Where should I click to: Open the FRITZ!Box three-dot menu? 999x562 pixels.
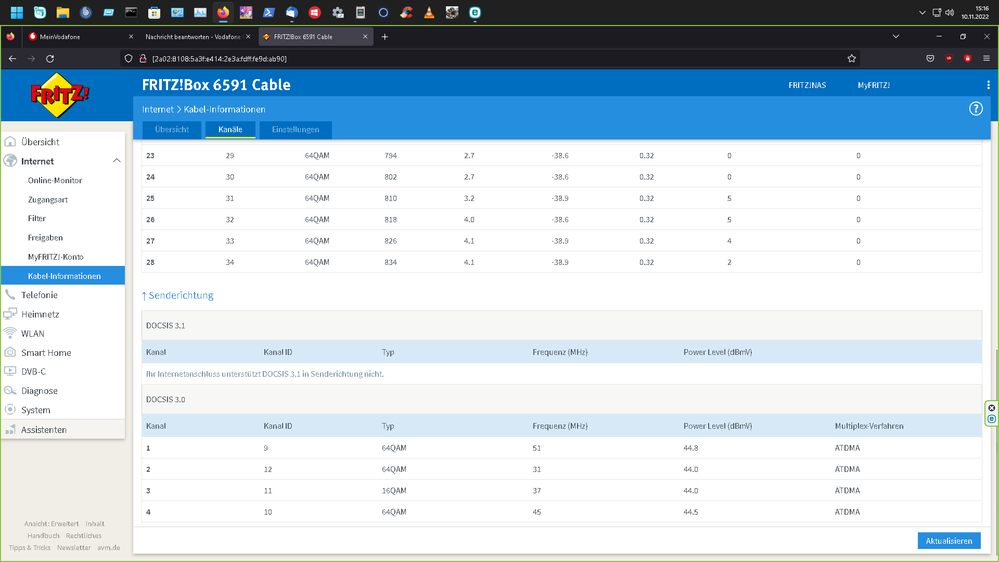pos(988,85)
